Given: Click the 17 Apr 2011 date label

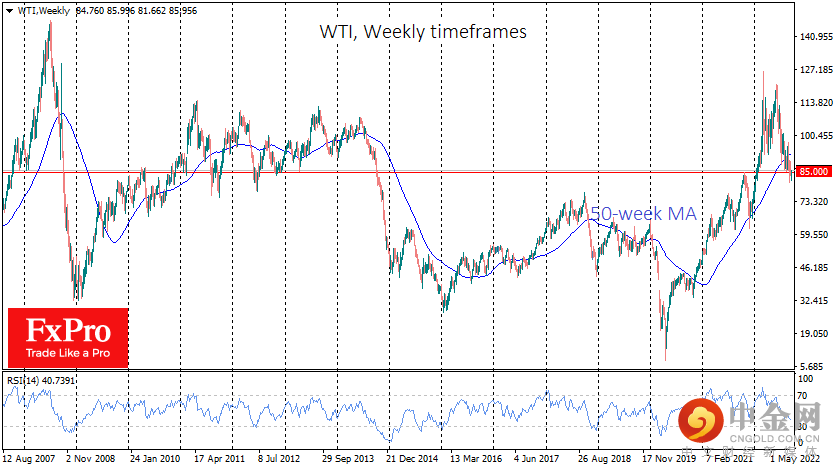Looking at the screenshot, I should point(219,458).
